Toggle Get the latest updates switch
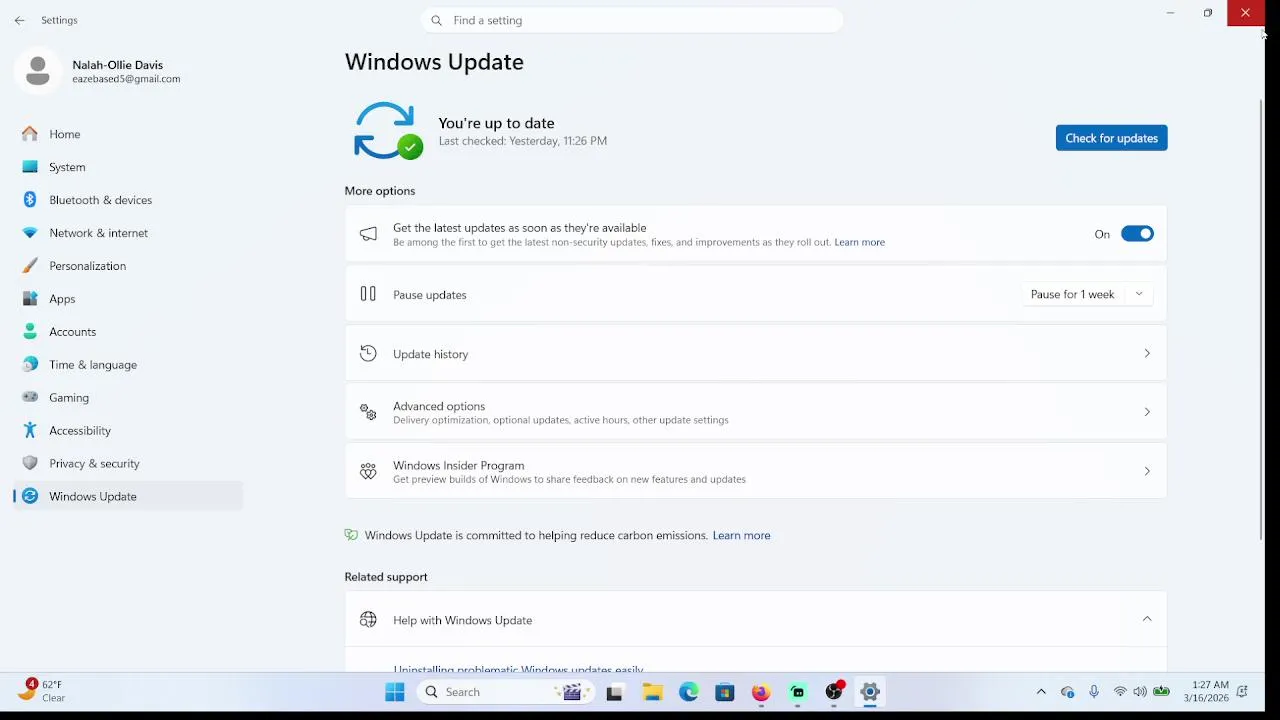1280x720 pixels. tap(1137, 234)
